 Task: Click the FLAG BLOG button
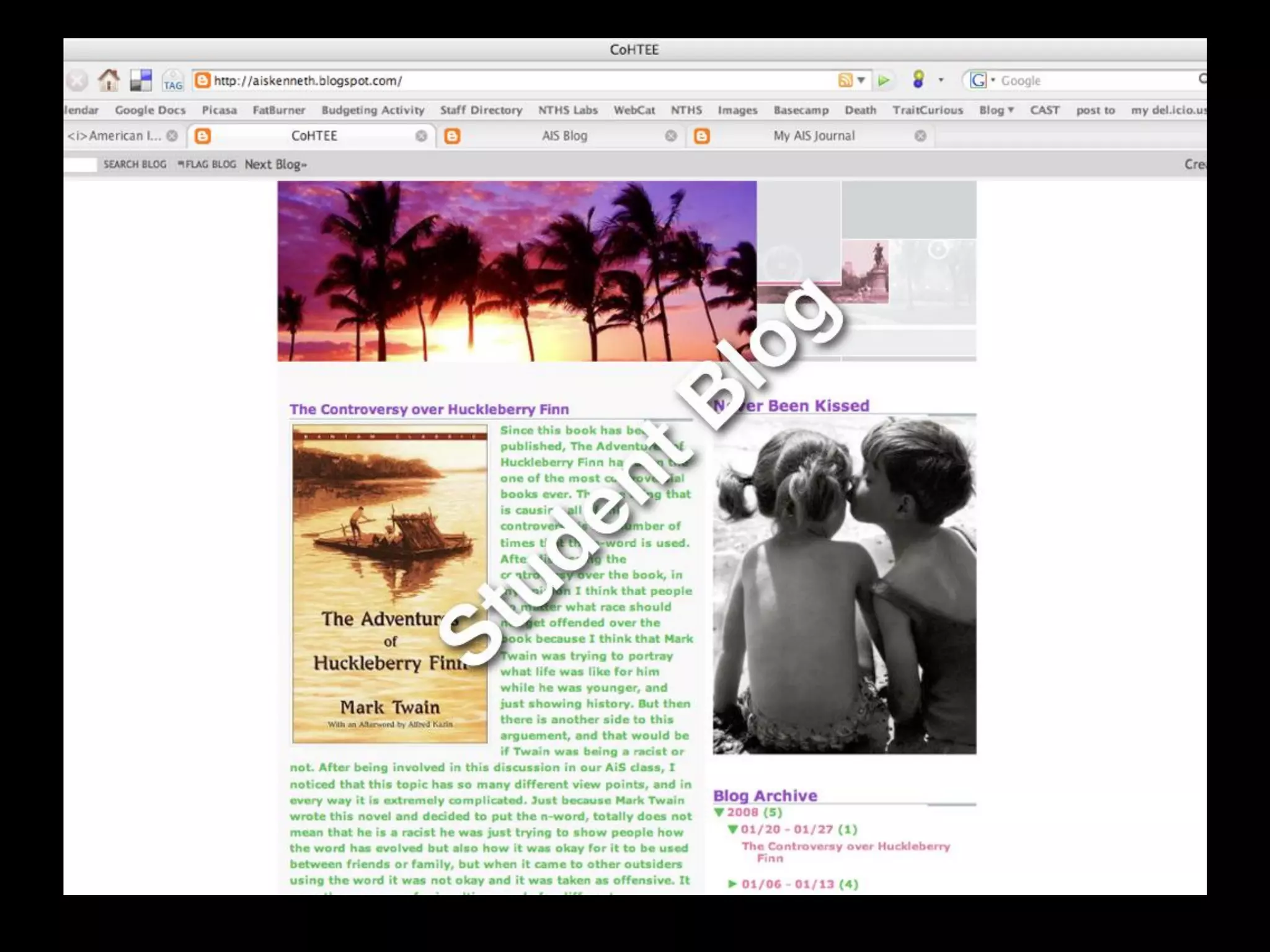[207, 164]
